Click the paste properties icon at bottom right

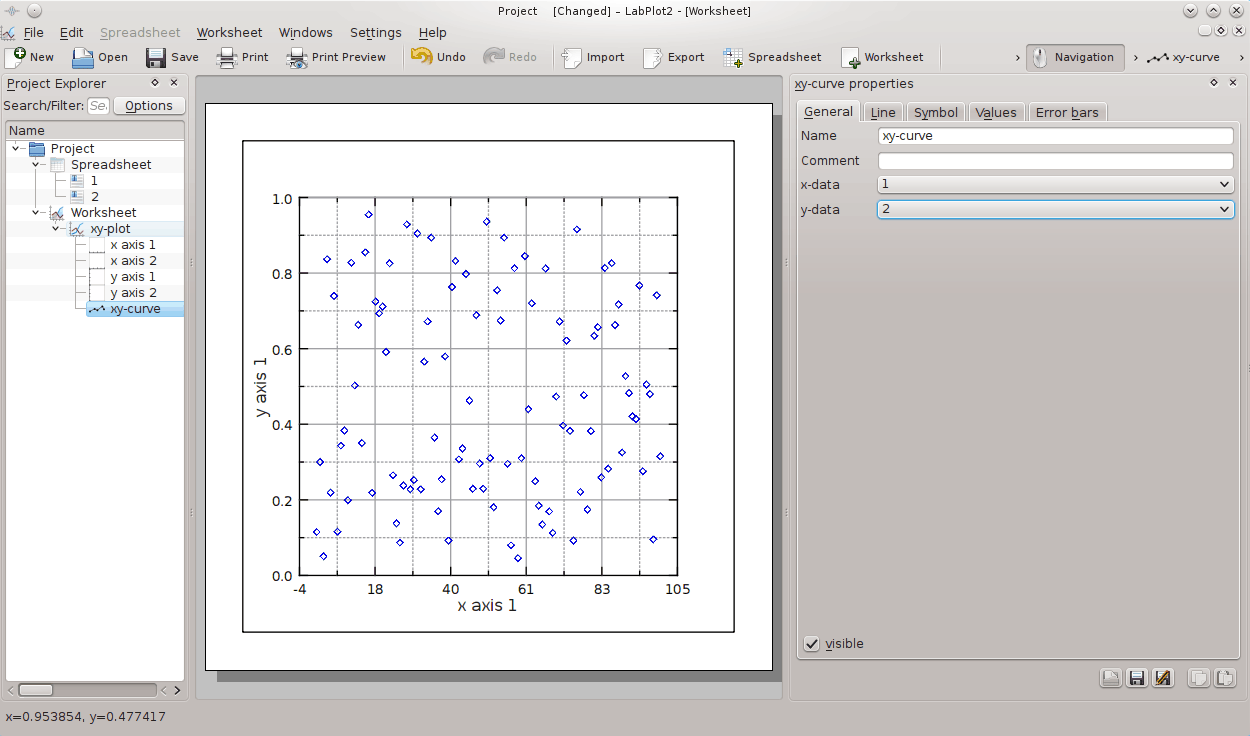[x=1226, y=678]
